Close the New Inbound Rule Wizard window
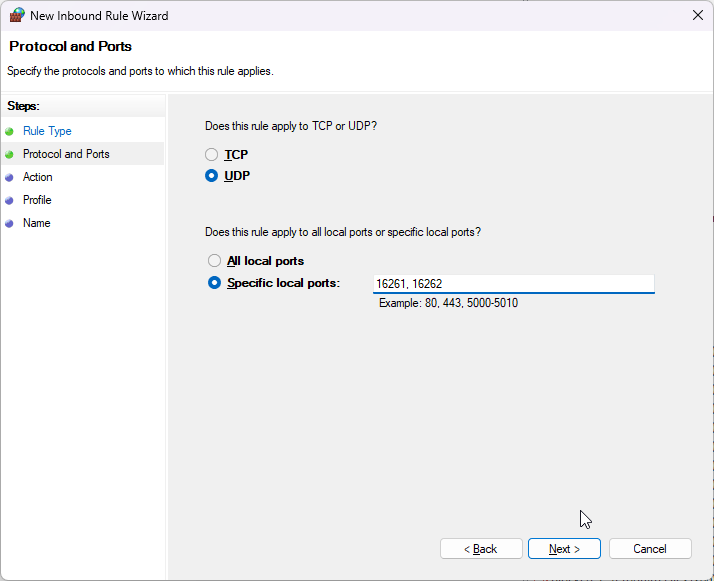The width and height of the screenshot is (714, 581). coord(697,15)
